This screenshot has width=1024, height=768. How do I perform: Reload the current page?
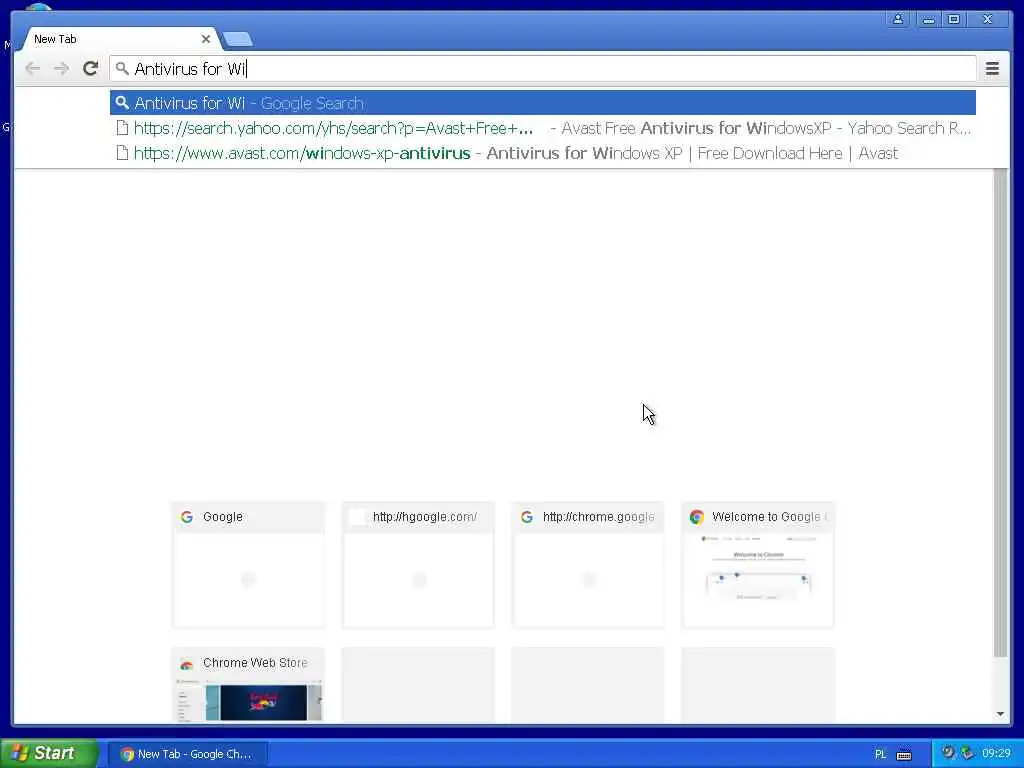(90, 69)
